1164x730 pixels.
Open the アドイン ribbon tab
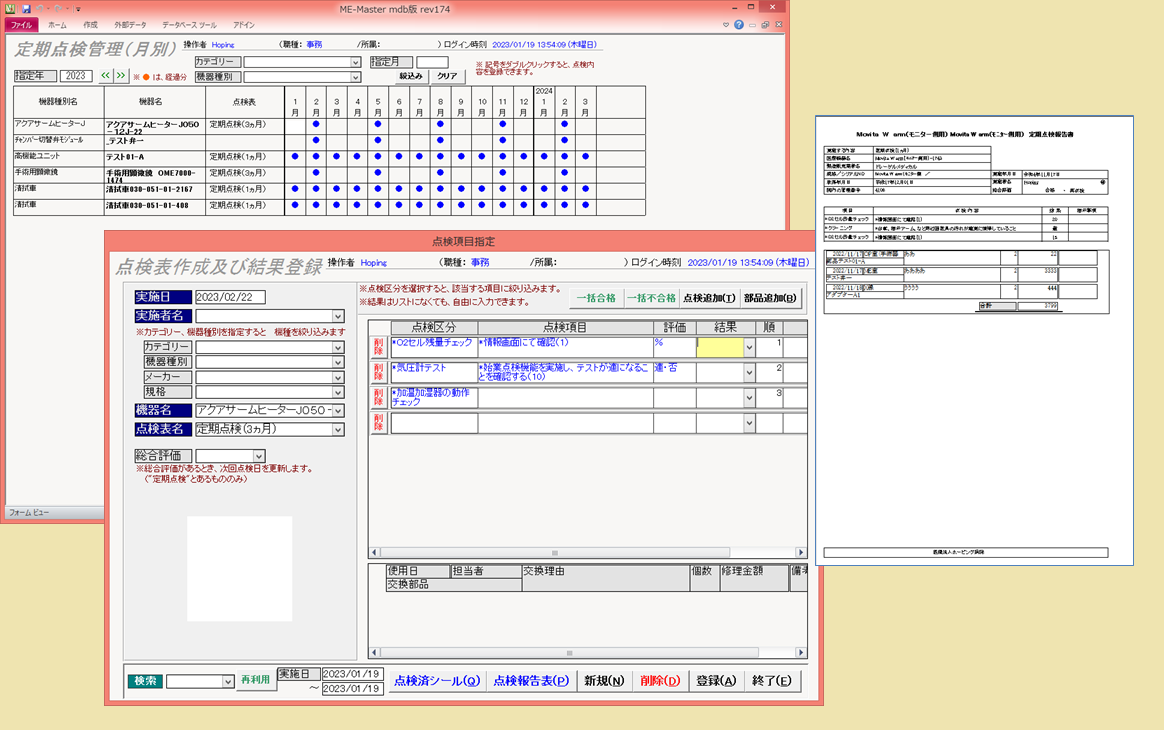tap(243, 25)
